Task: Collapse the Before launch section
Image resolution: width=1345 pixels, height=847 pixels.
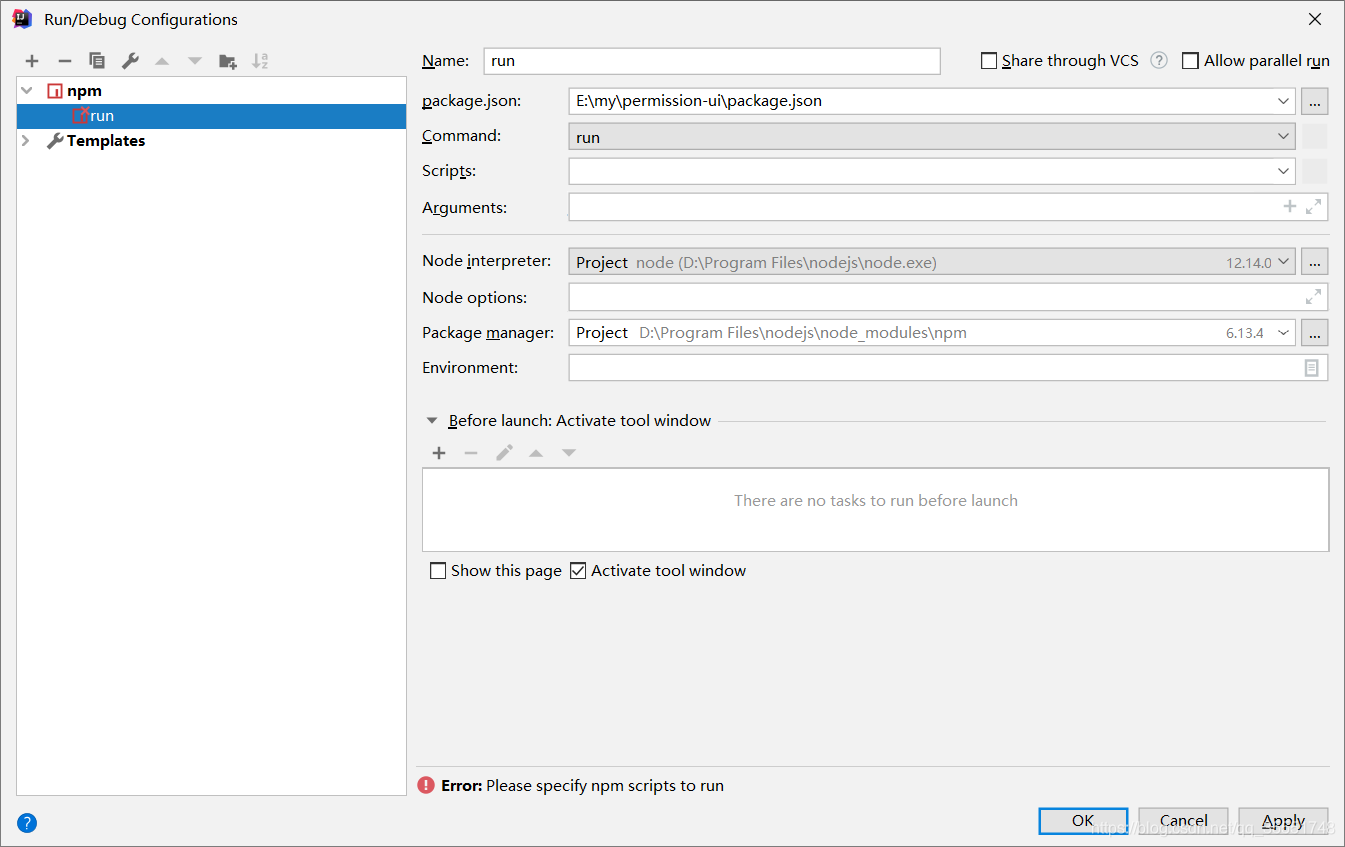Action: point(432,421)
